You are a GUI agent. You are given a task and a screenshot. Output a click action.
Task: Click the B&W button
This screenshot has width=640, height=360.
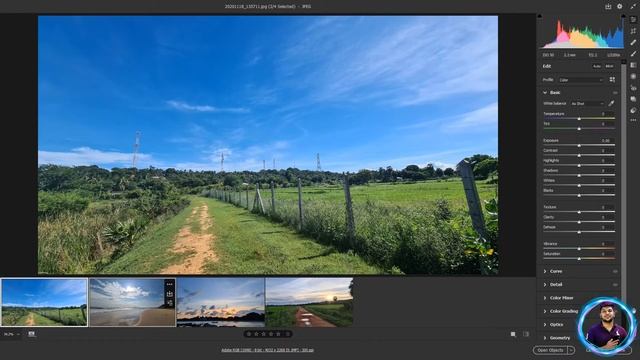click(x=609, y=66)
